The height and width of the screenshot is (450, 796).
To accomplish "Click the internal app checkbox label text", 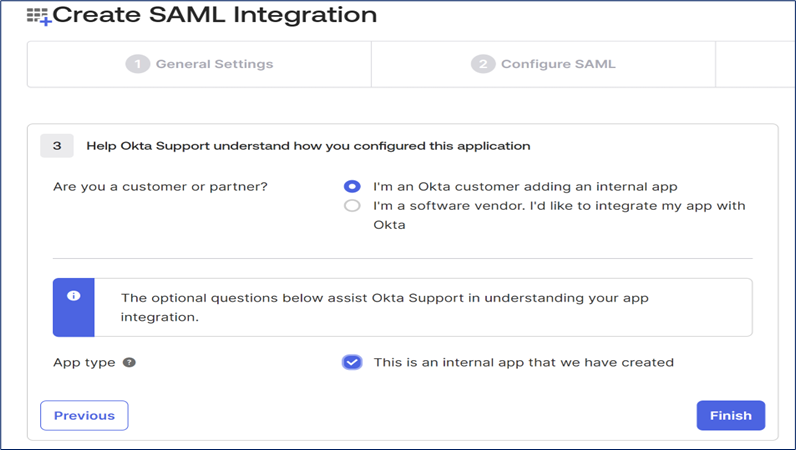I will point(523,362).
